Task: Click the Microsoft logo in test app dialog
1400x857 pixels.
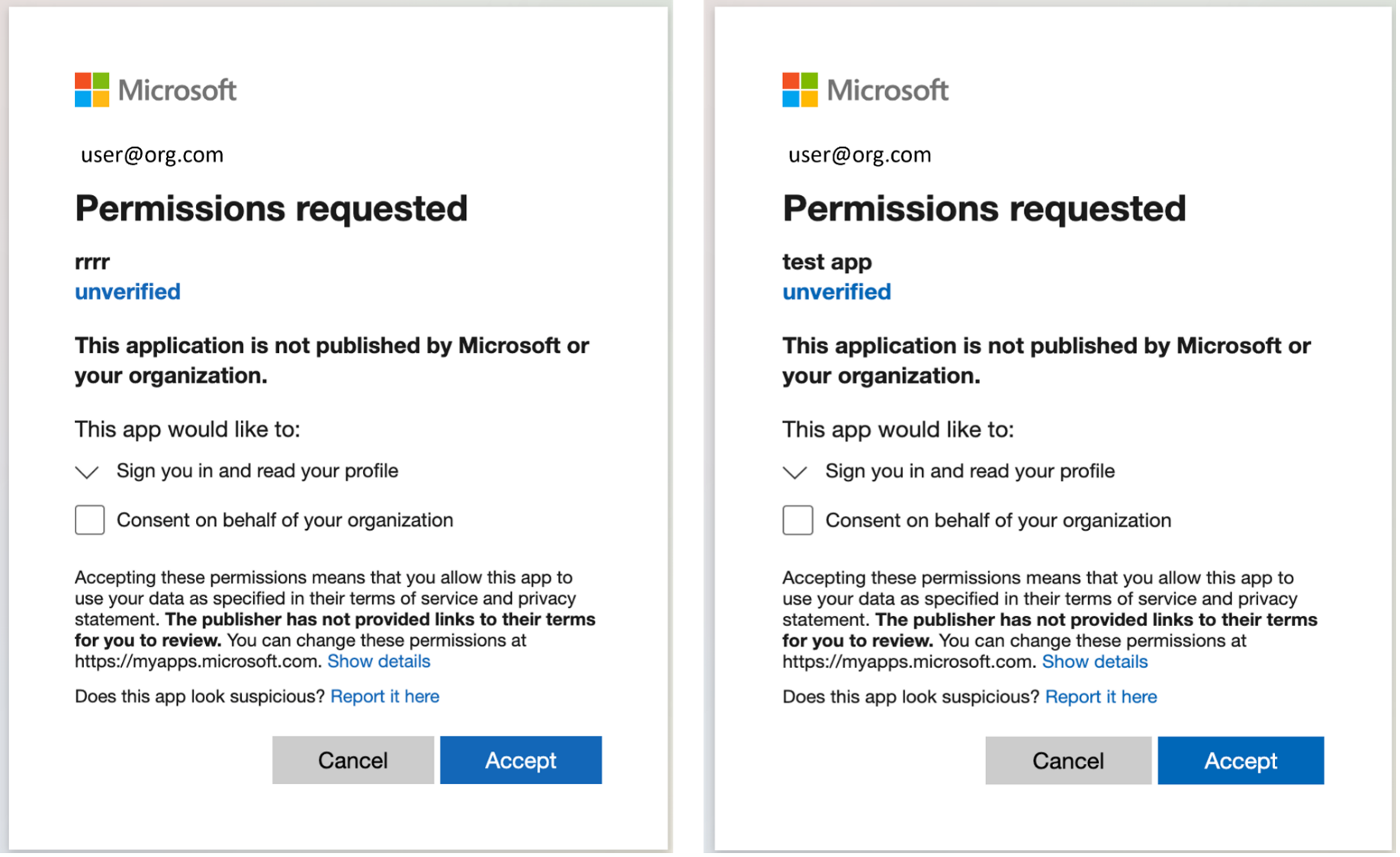Action: click(865, 90)
